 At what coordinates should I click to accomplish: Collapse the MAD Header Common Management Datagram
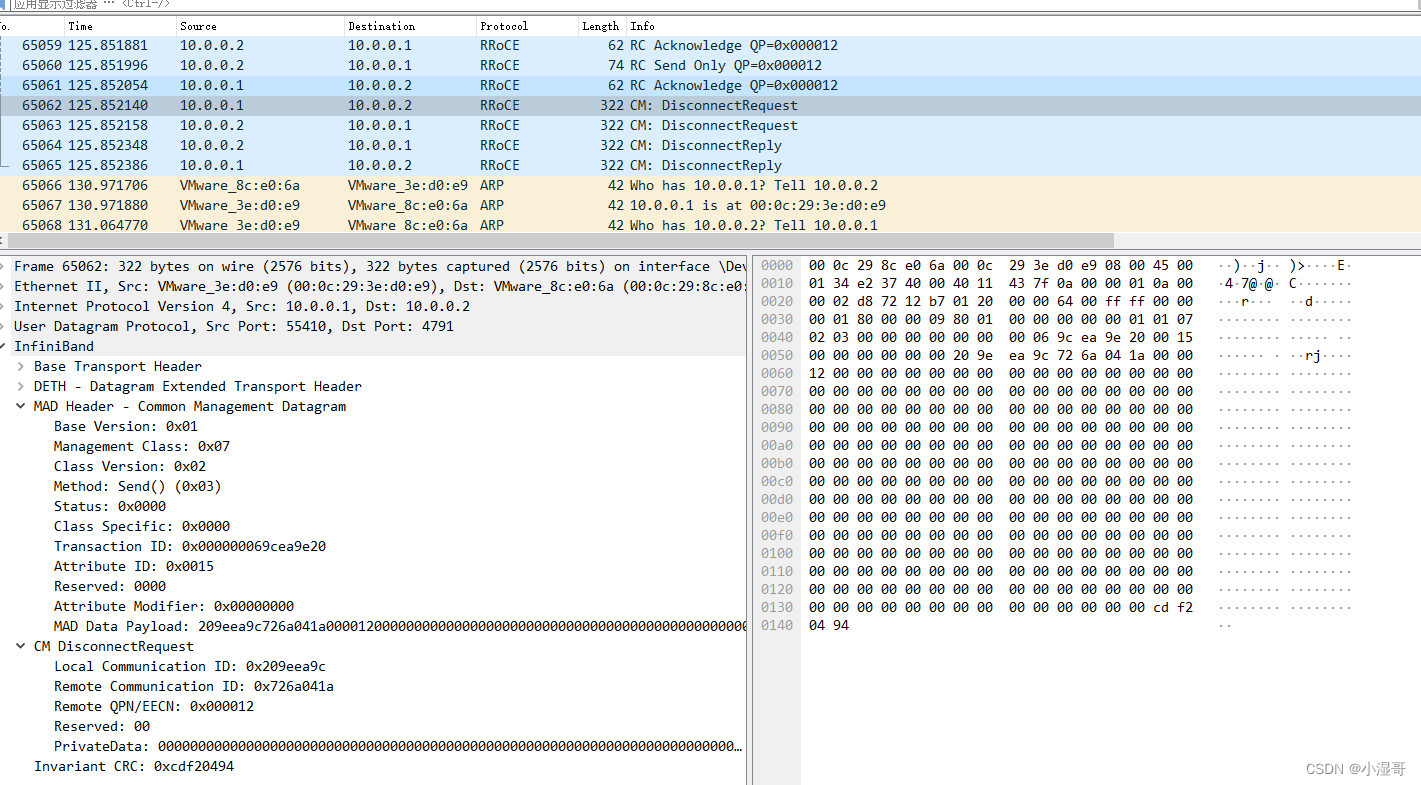click(x=22, y=406)
